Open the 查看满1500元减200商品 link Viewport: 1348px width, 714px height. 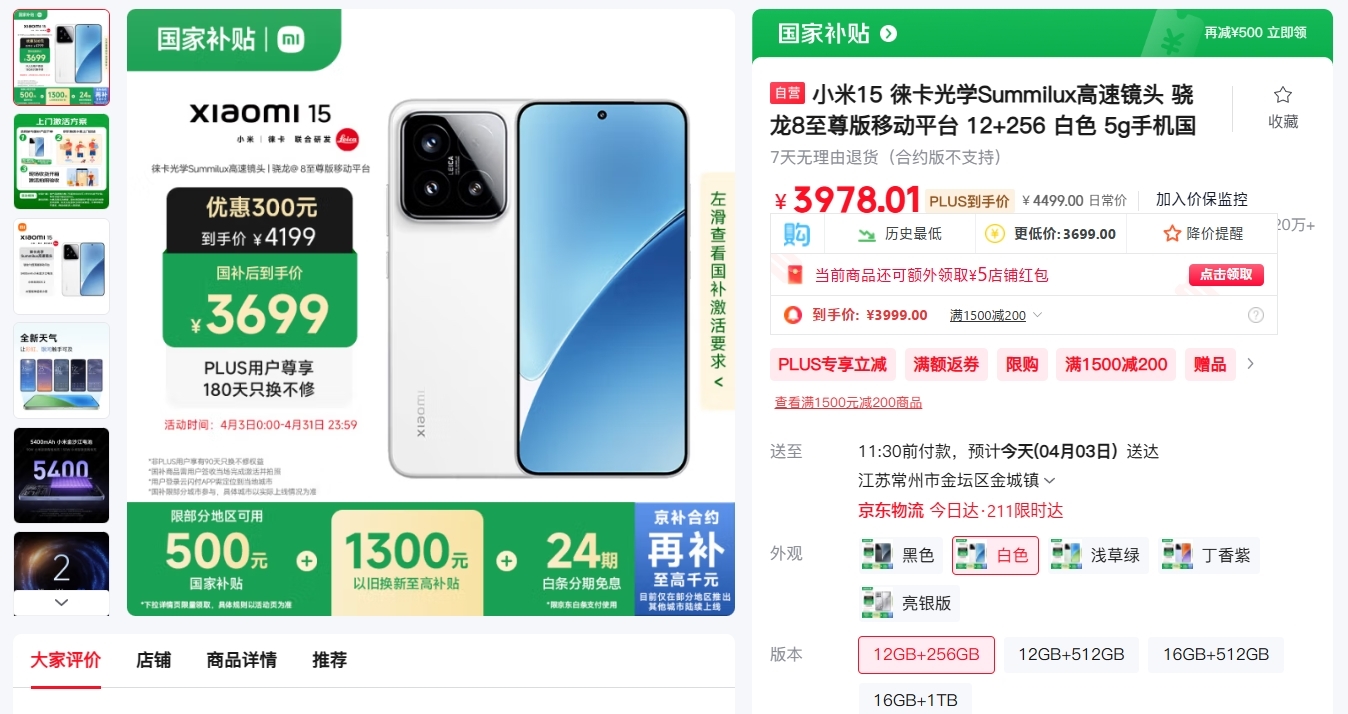[848, 403]
